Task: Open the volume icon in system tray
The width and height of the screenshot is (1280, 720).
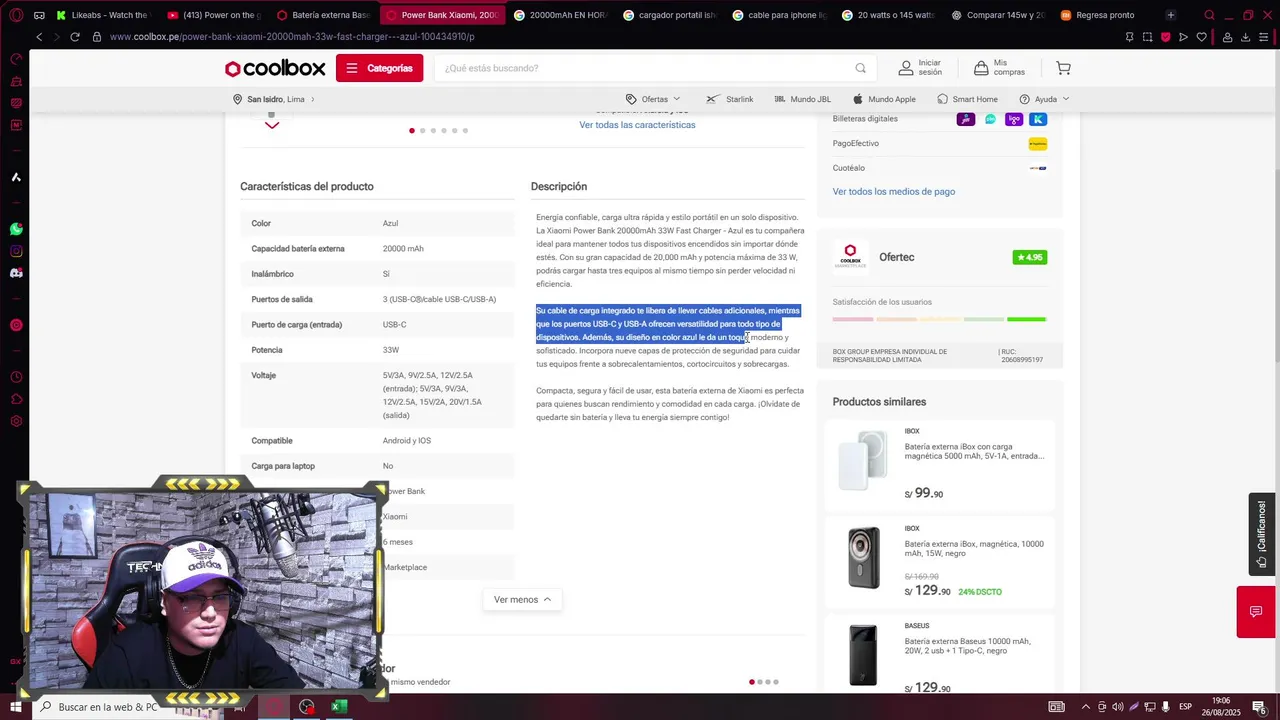Action: point(1117,707)
